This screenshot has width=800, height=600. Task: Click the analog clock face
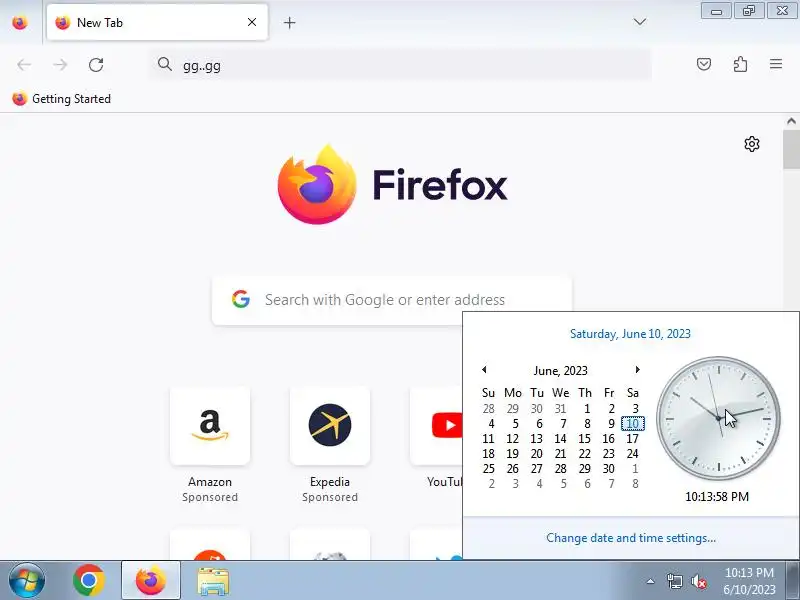tap(718, 418)
